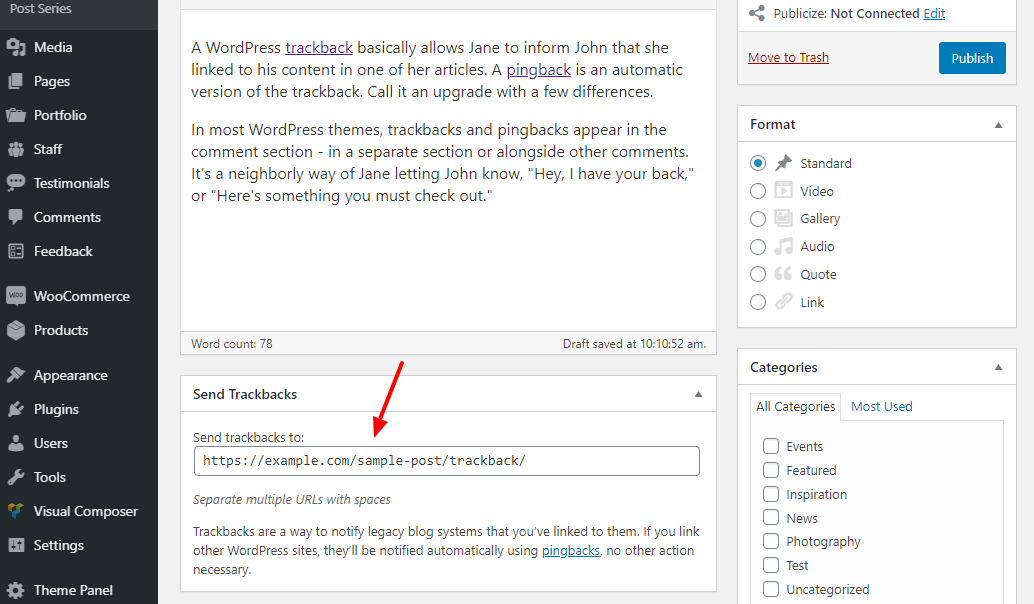Select the Quote post format radio
1034x604 pixels.
click(x=758, y=274)
